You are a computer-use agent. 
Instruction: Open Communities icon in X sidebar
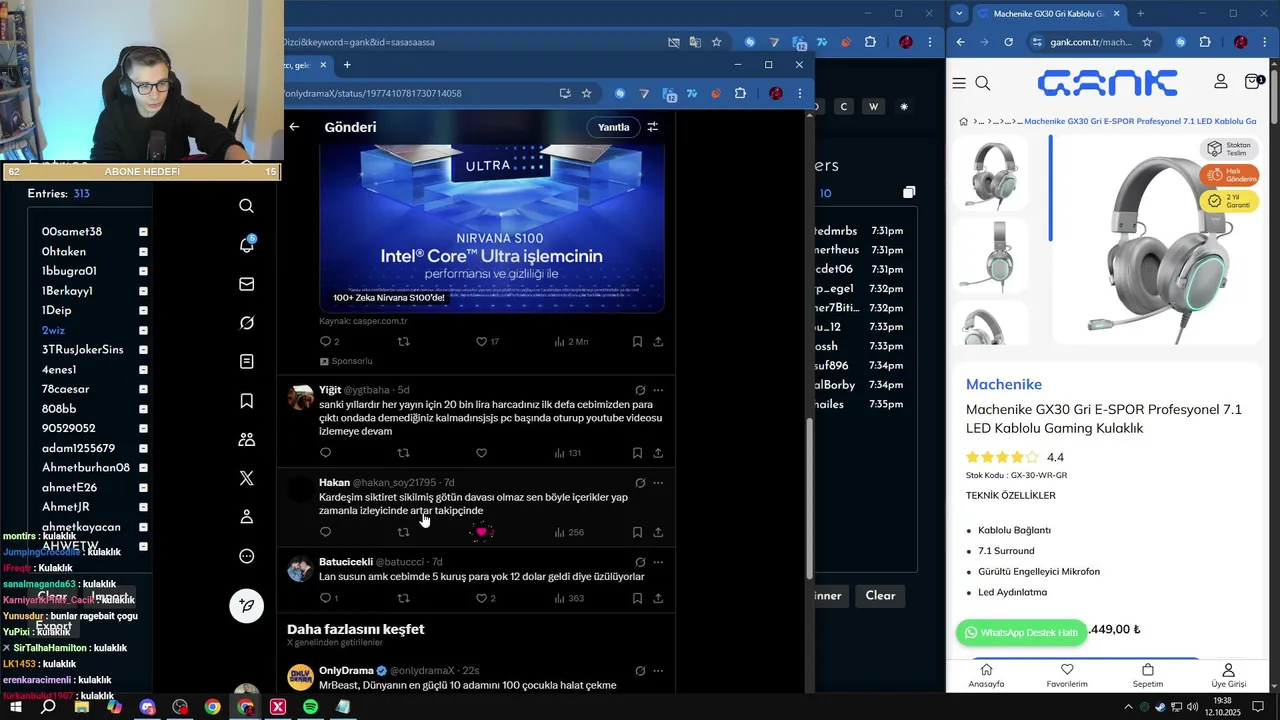click(x=246, y=439)
